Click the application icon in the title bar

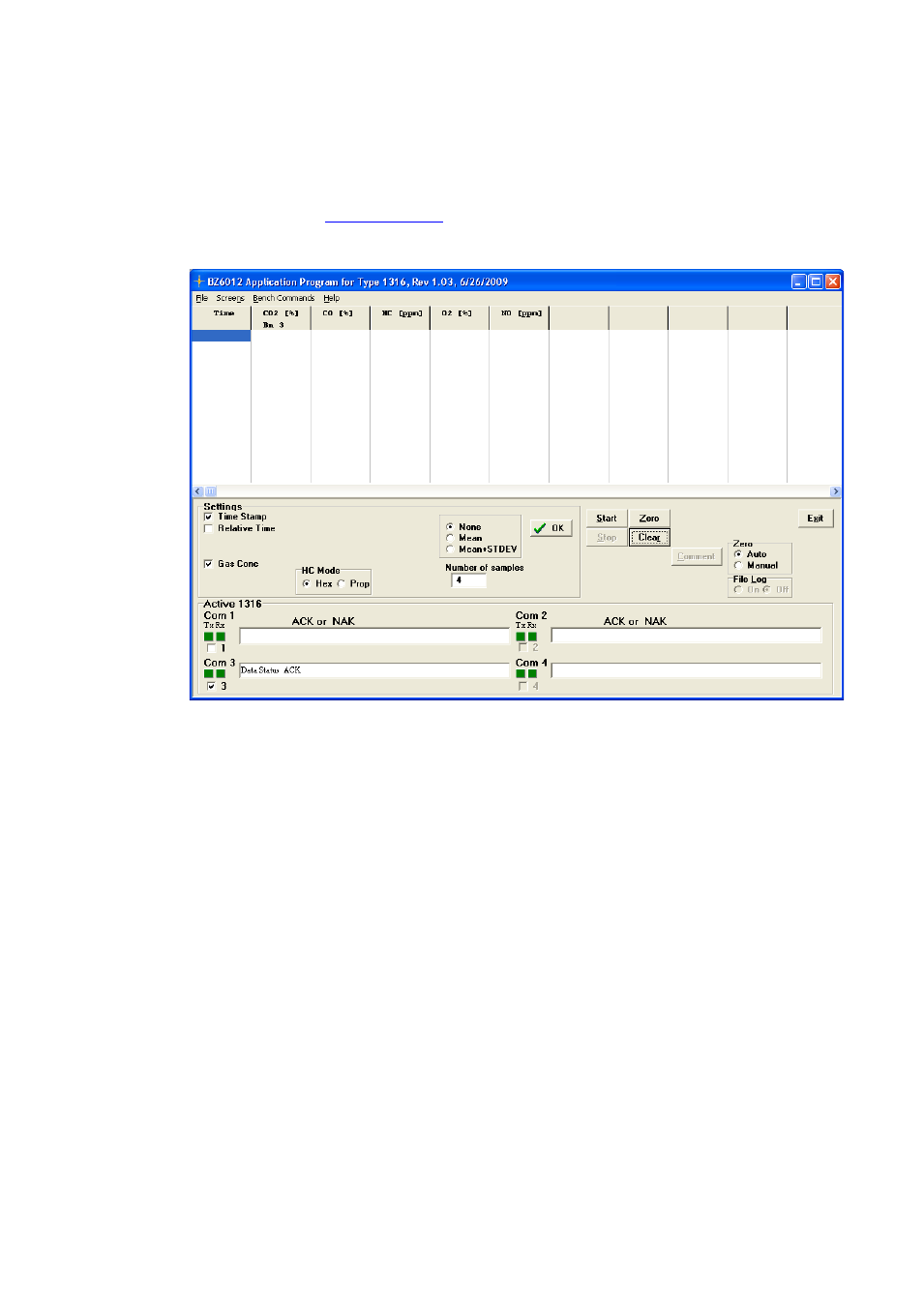click(x=199, y=282)
